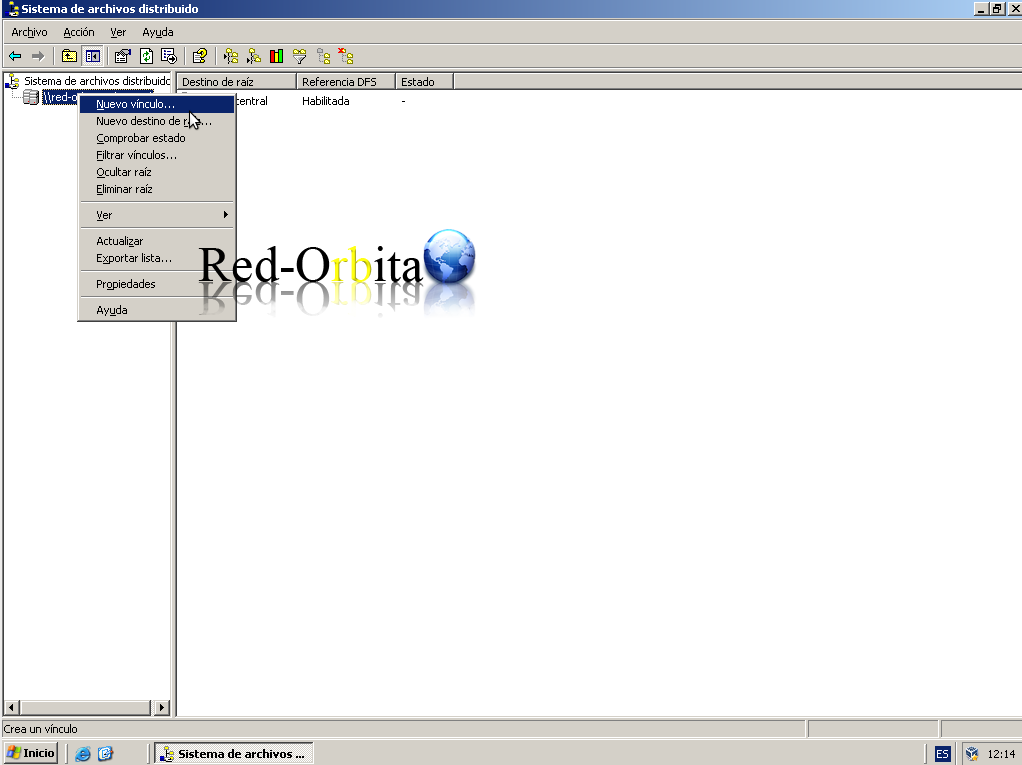This screenshot has width=1022, height=765.
Task: Click Exportar lista... in context menu
Action: tap(156, 258)
